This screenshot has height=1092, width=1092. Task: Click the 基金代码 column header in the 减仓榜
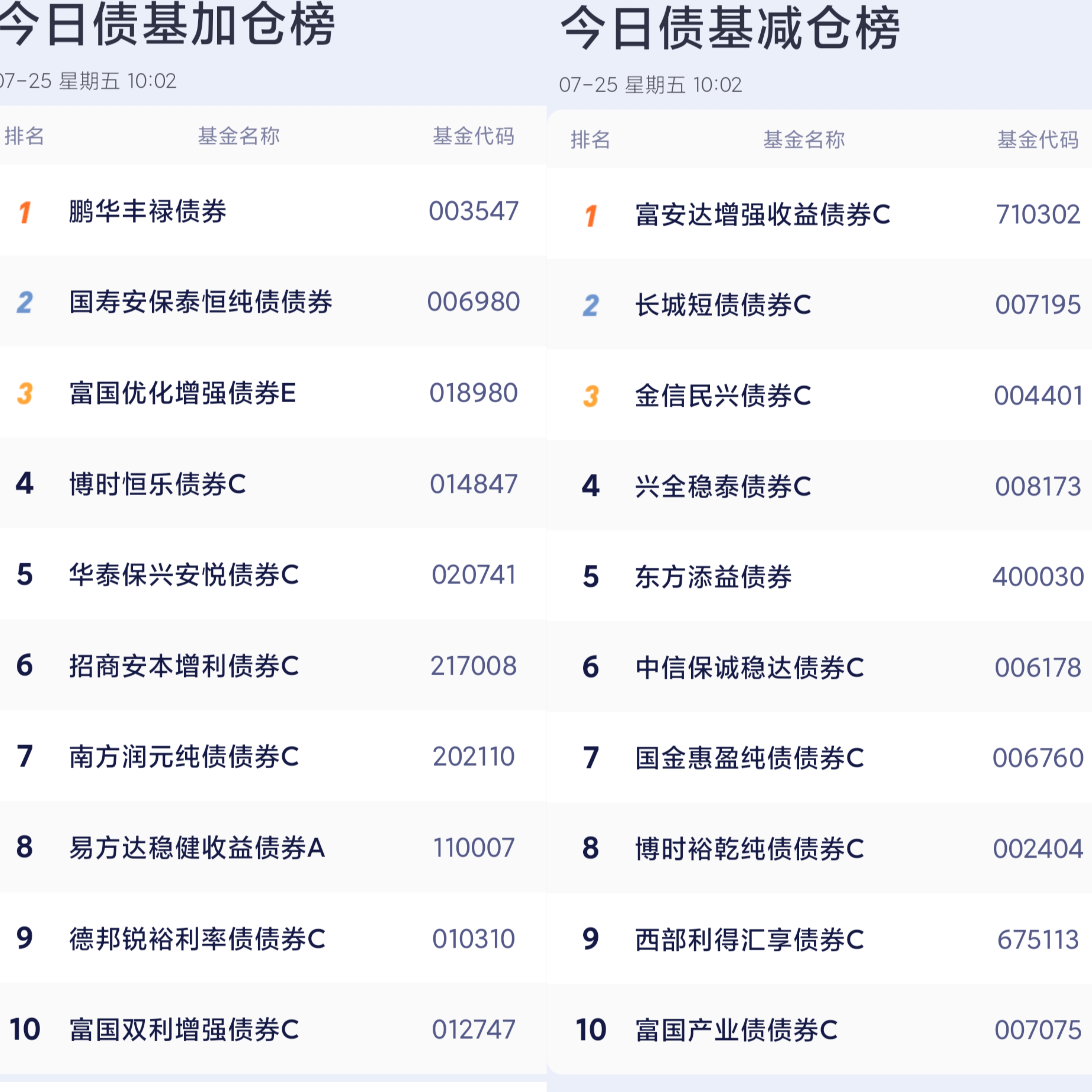pyautogui.click(x=1038, y=140)
